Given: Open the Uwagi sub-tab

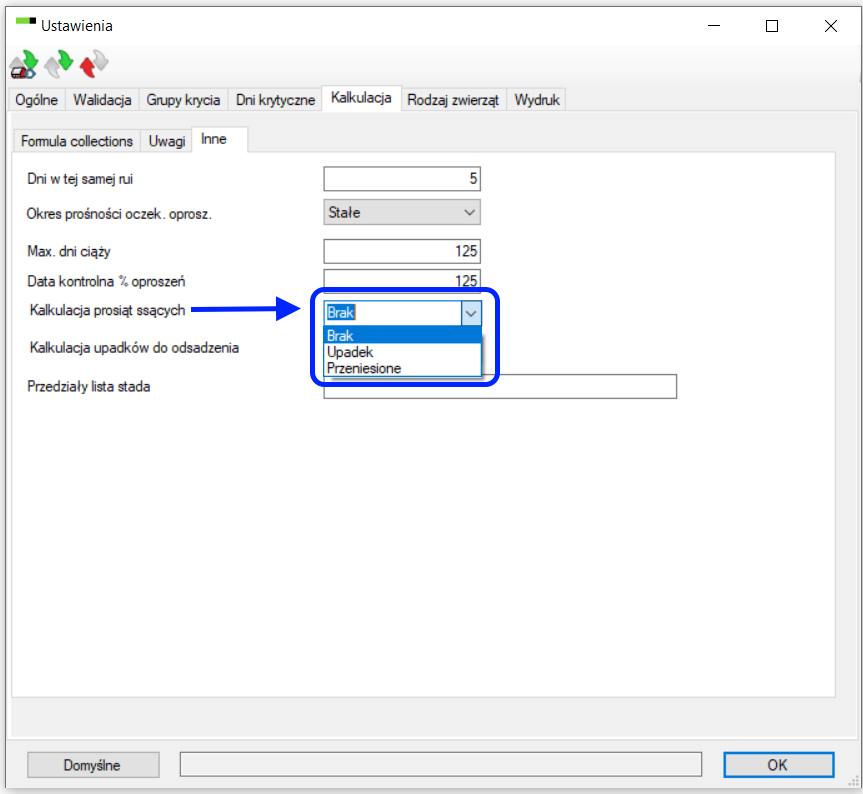Looking at the screenshot, I should pyautogui.click(x=167, y=141).
